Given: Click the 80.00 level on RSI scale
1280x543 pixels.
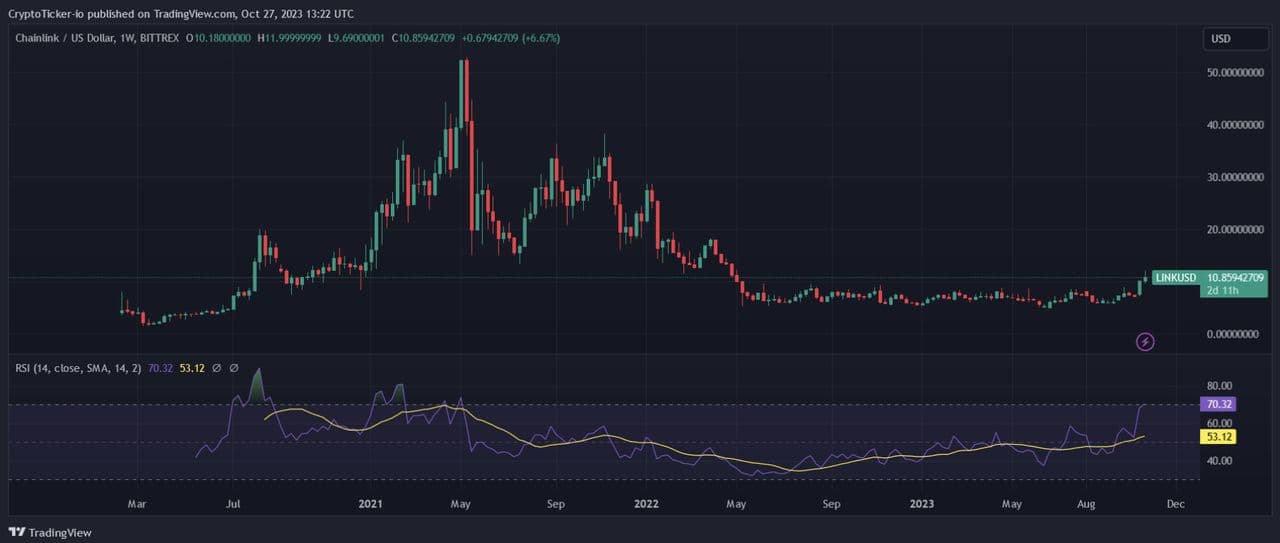Looking at the screenshot, I should point(1218,385).
